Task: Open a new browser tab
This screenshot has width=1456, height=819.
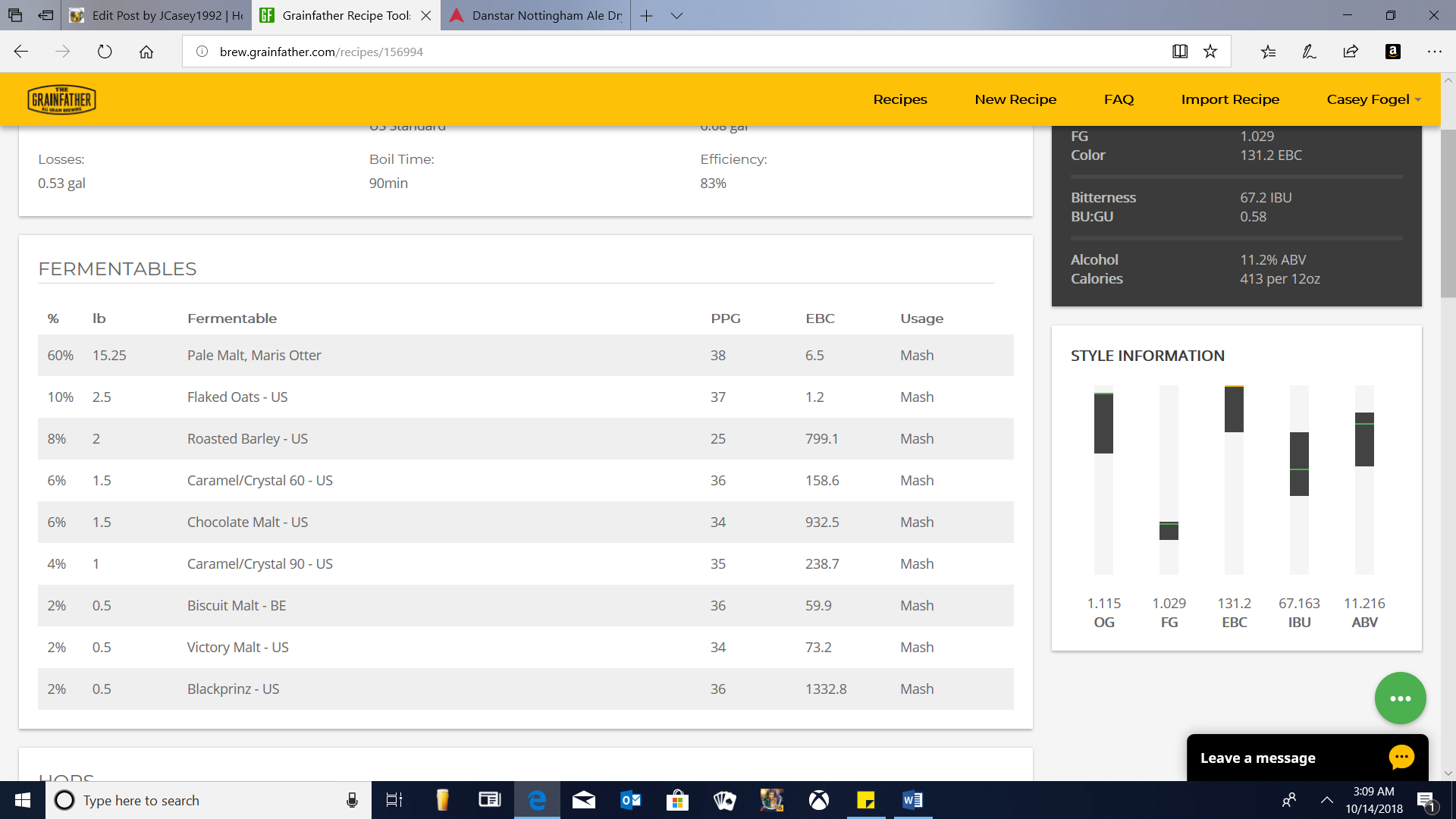Action: pyautogui.click(x=646, y=15)
